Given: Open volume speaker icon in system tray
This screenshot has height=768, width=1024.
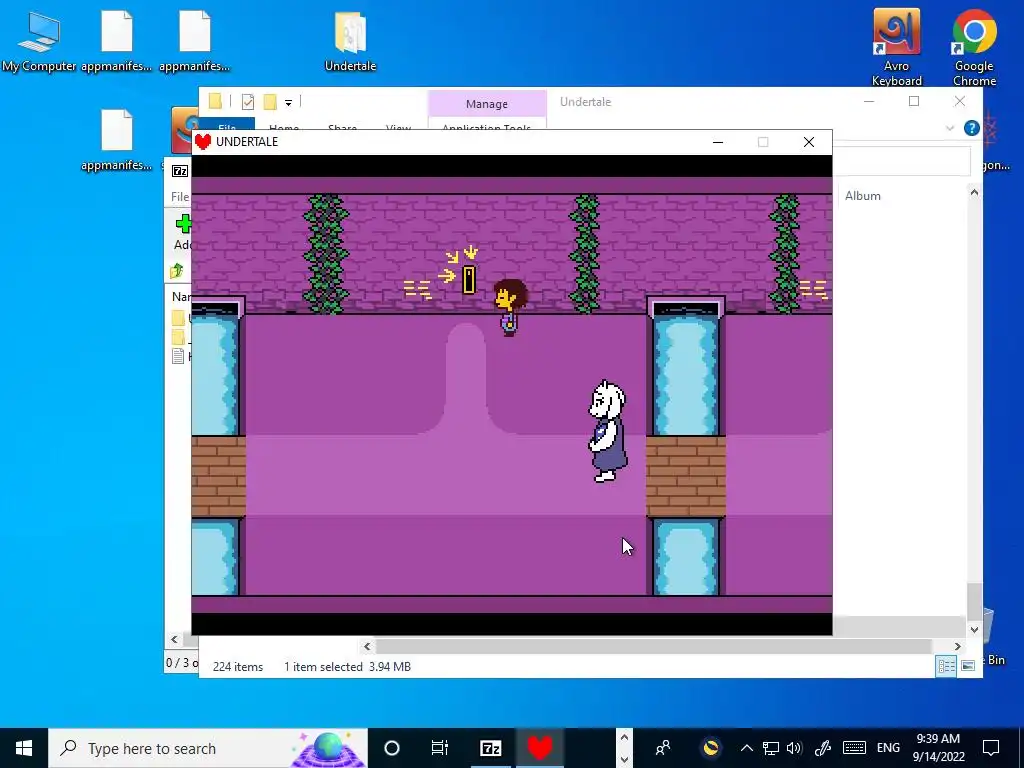Looking at the screenshot, I should [x=794, y=748].
